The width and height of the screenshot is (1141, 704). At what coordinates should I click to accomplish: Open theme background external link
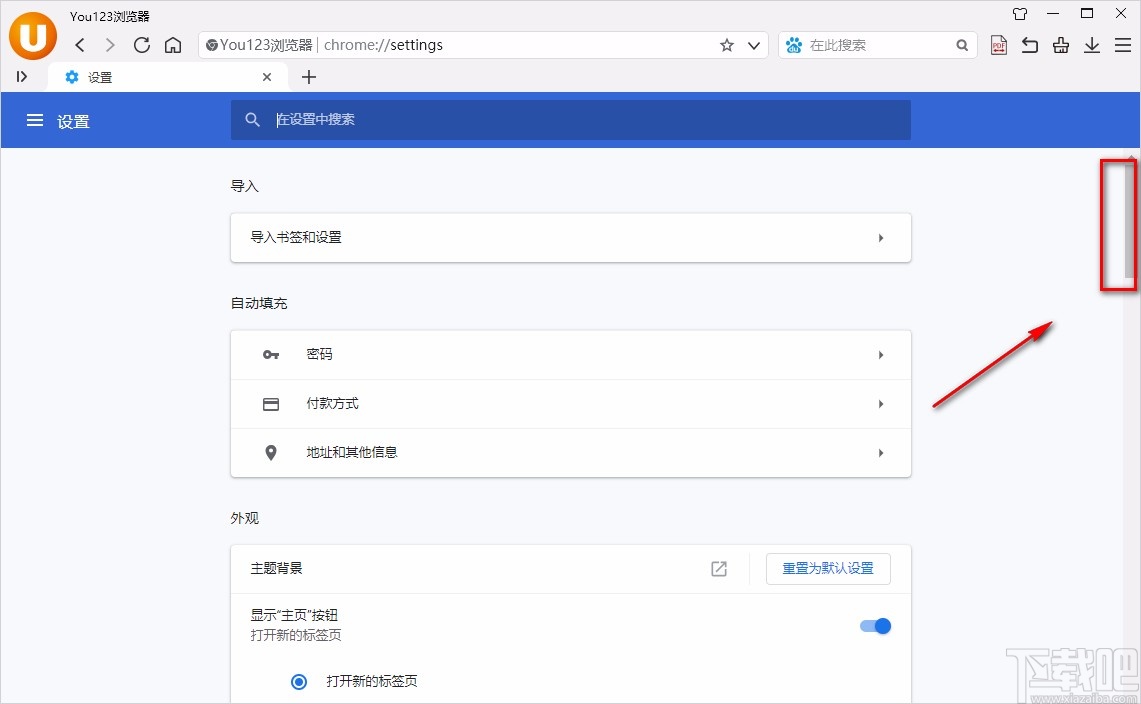718,568
